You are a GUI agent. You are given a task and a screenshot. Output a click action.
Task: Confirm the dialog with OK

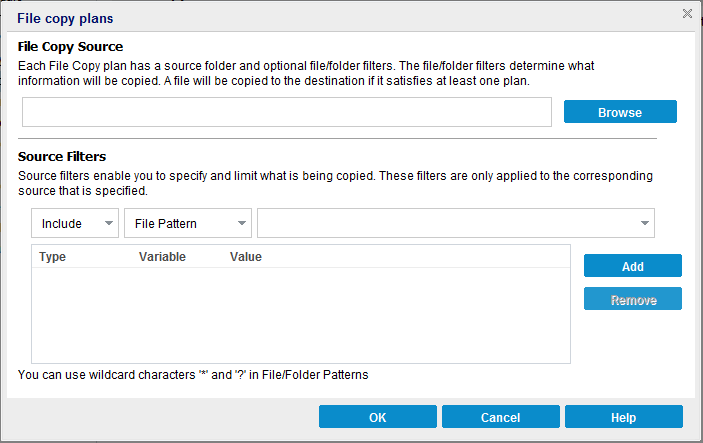point(377,417)
